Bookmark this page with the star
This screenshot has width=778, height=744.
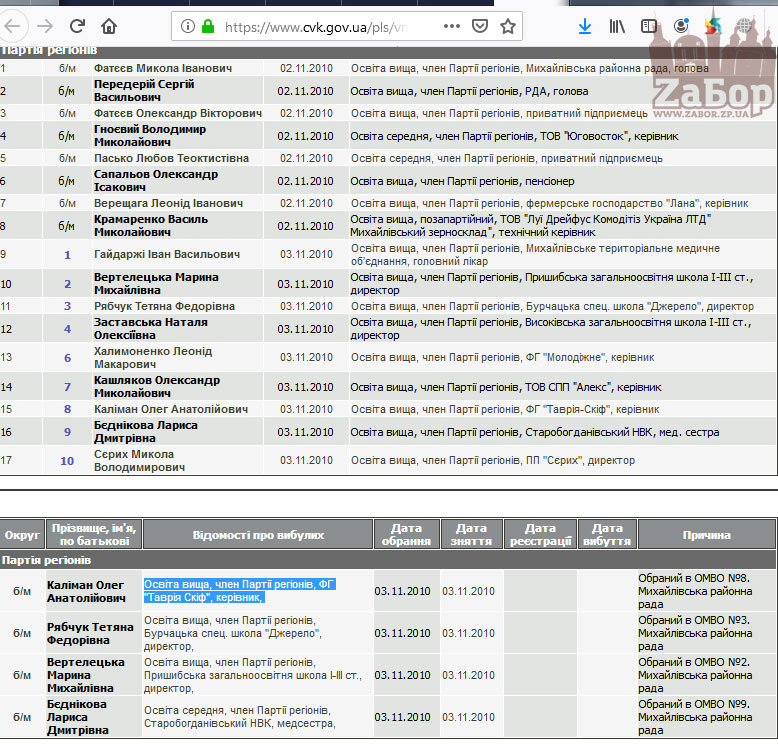point(508,26)
